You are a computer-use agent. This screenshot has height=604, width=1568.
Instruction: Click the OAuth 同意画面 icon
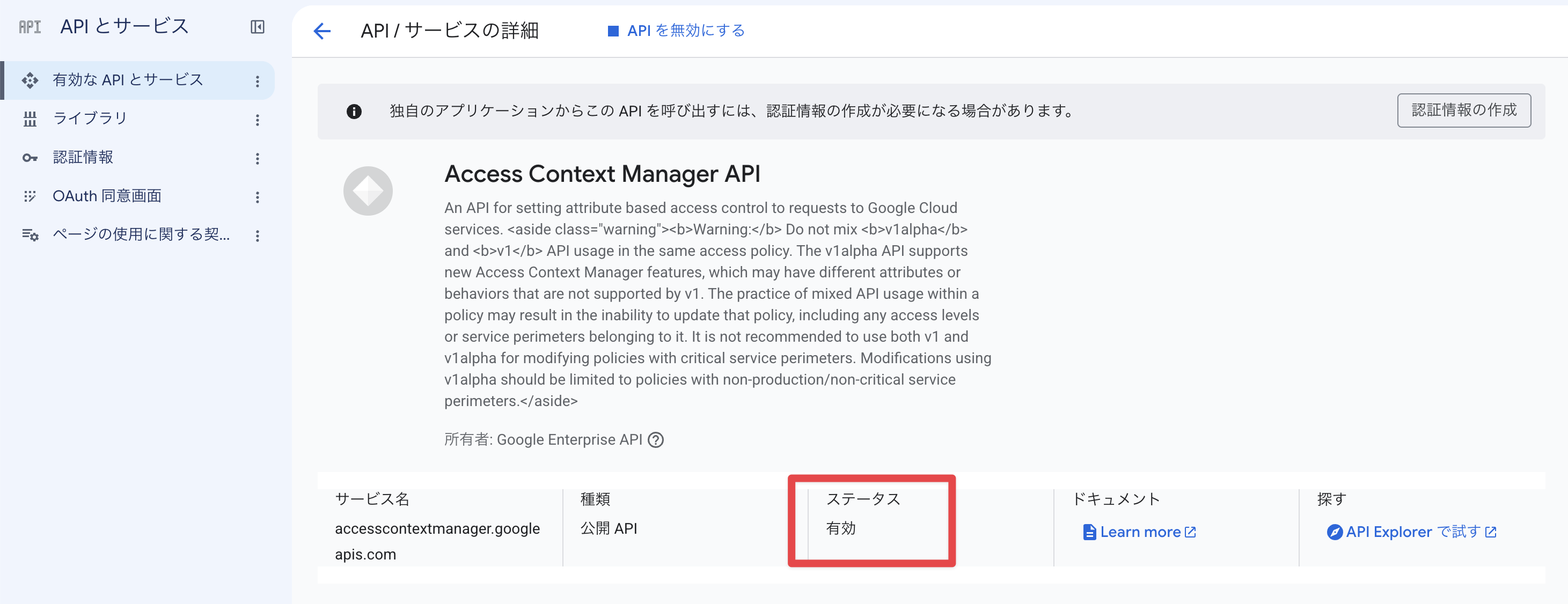[30, 196]
